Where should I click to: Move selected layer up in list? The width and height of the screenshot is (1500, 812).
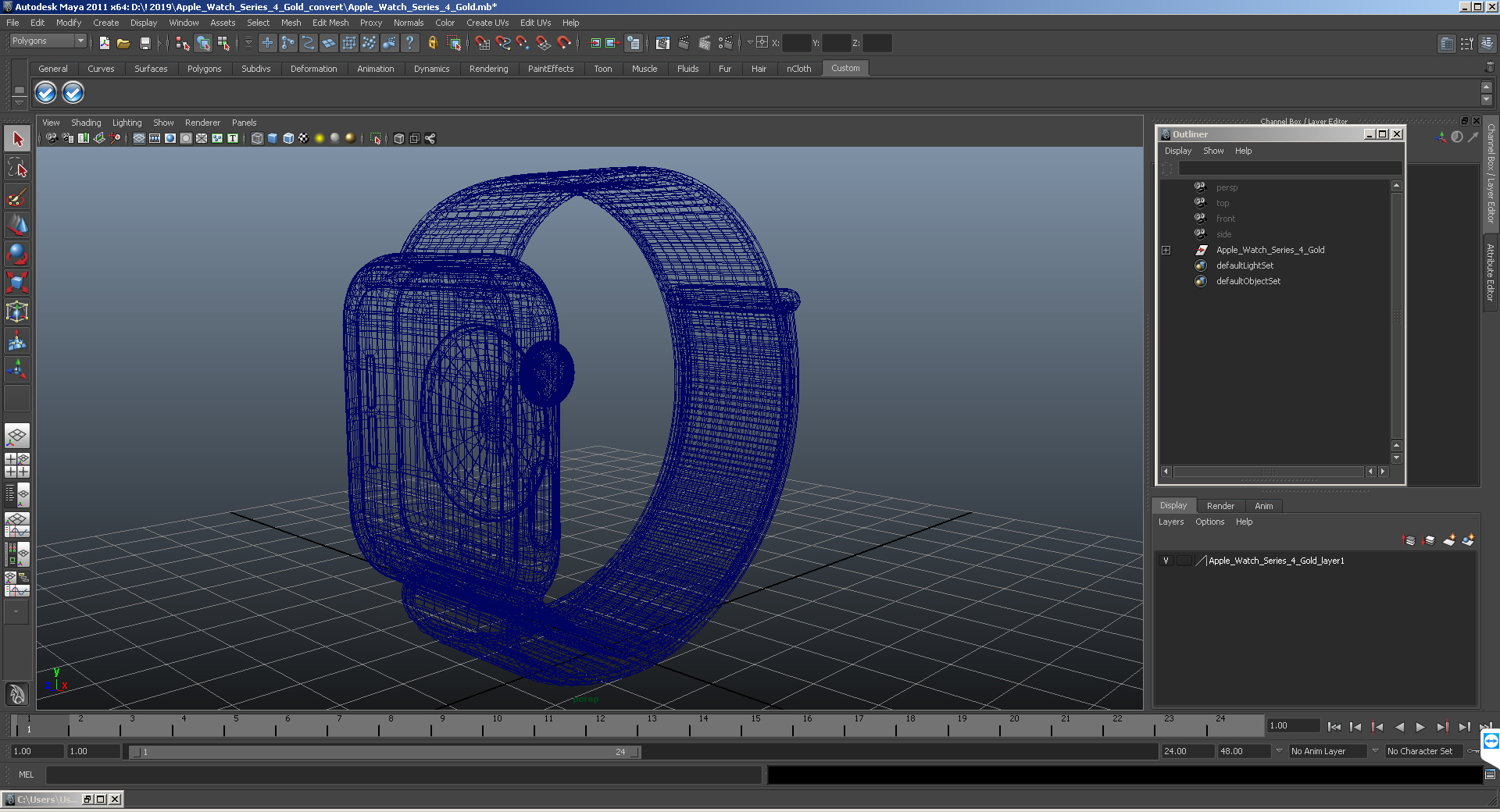pyautogui.click(x=1409, y=540)
